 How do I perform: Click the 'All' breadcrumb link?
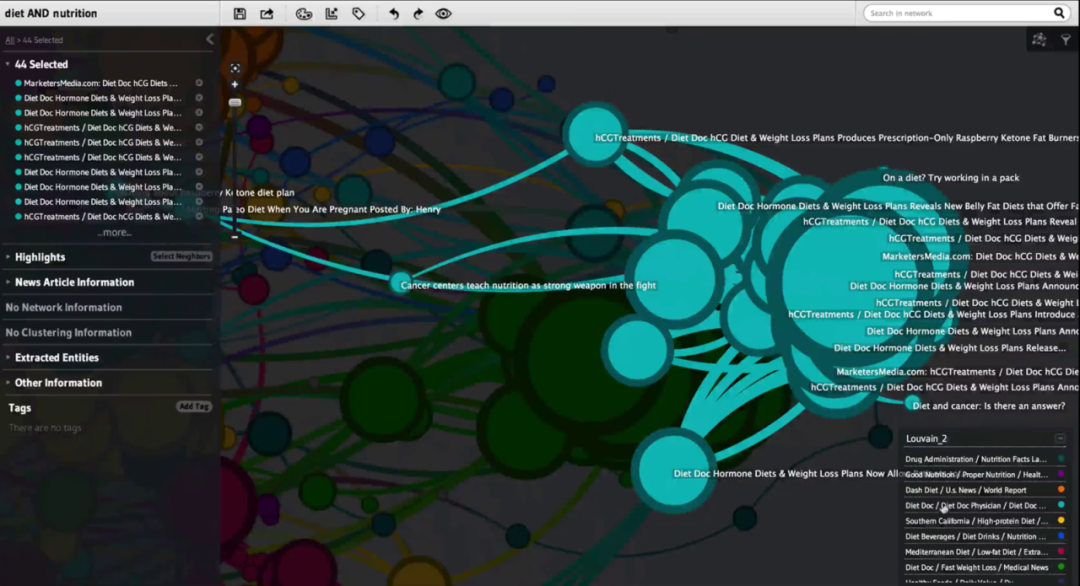point(10,40)
